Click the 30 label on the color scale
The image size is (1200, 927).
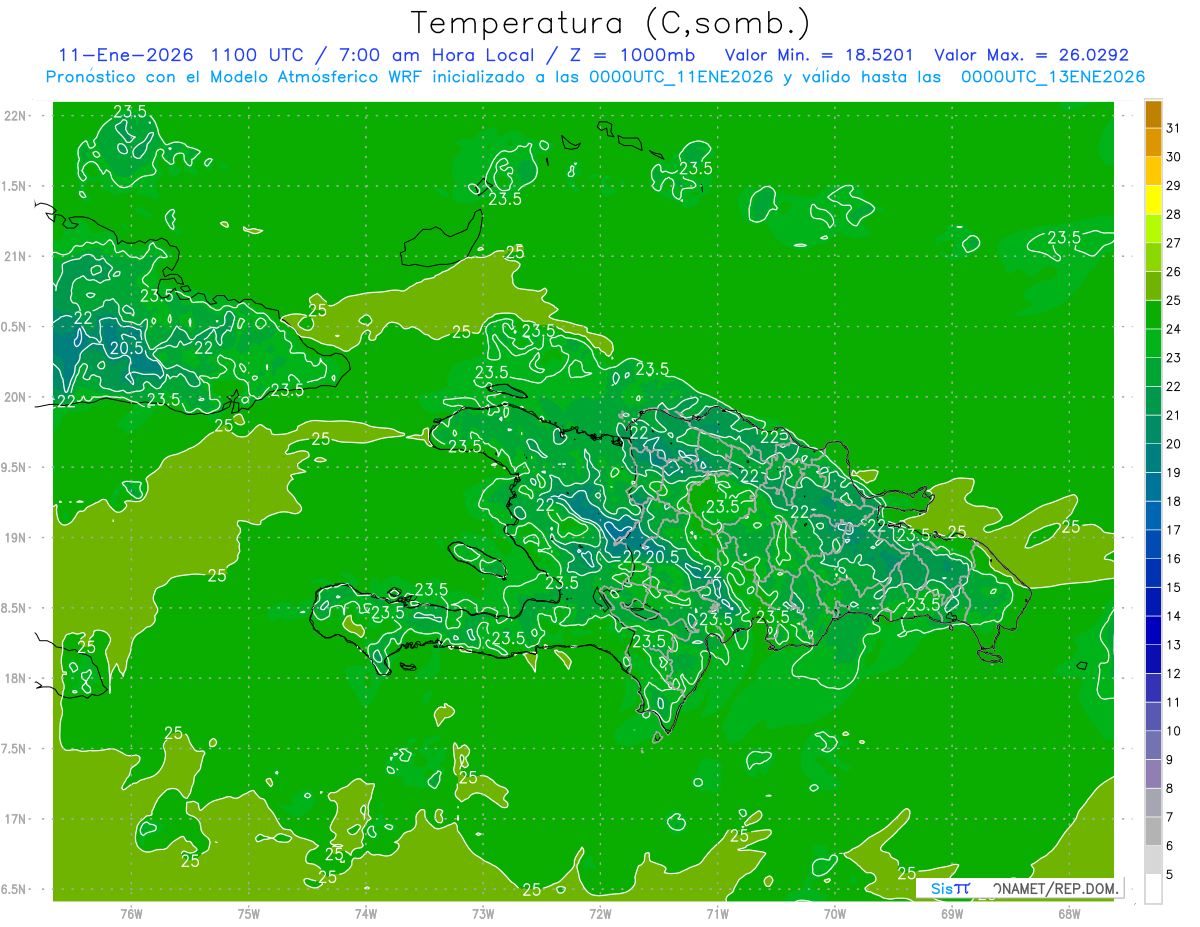[x=1174, y=157]
